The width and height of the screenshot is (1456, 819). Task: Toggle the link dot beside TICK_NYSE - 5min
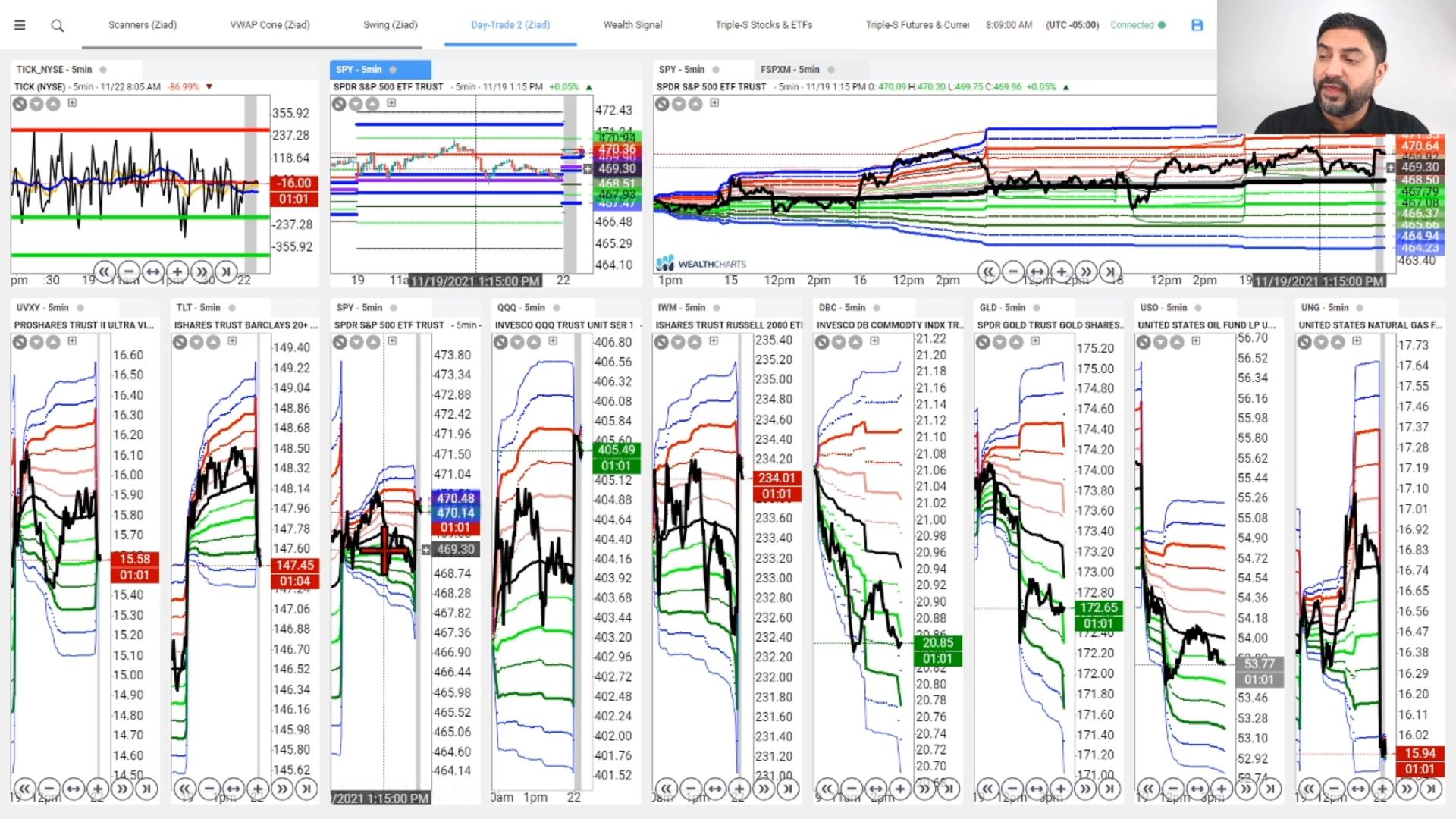(103, 70)
